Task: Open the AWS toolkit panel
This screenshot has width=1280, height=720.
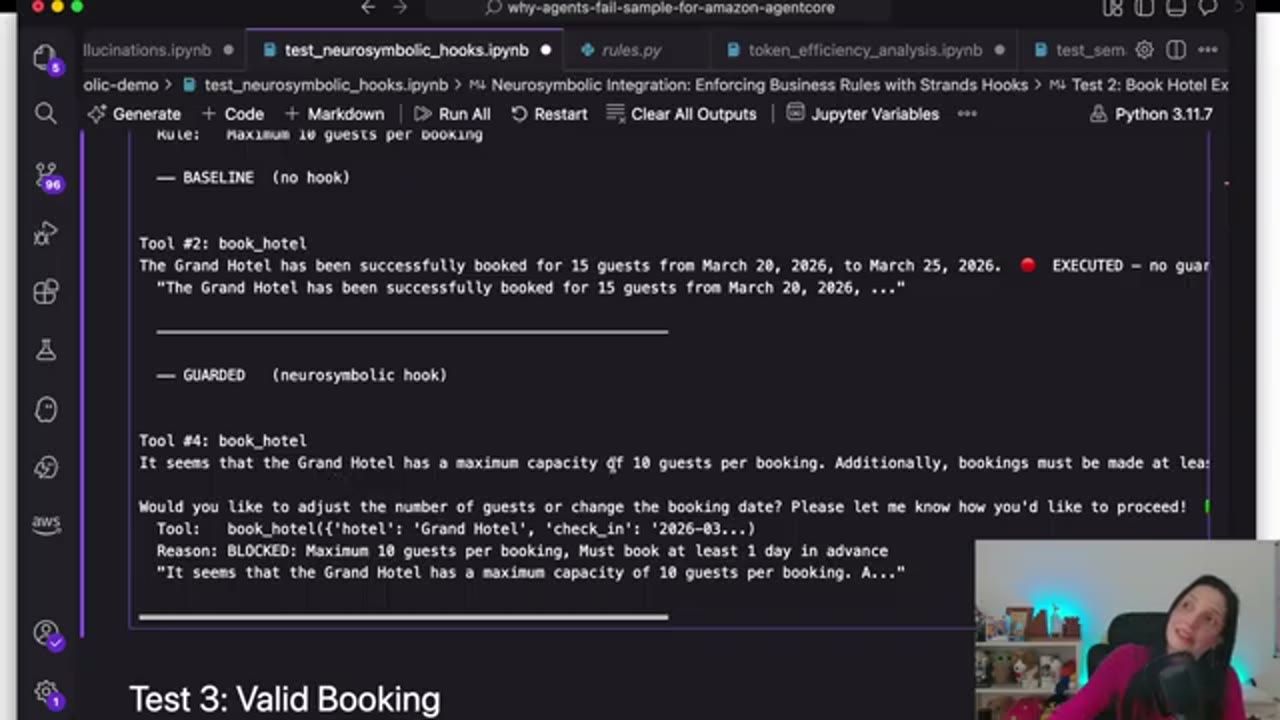Action: point(45,522)
